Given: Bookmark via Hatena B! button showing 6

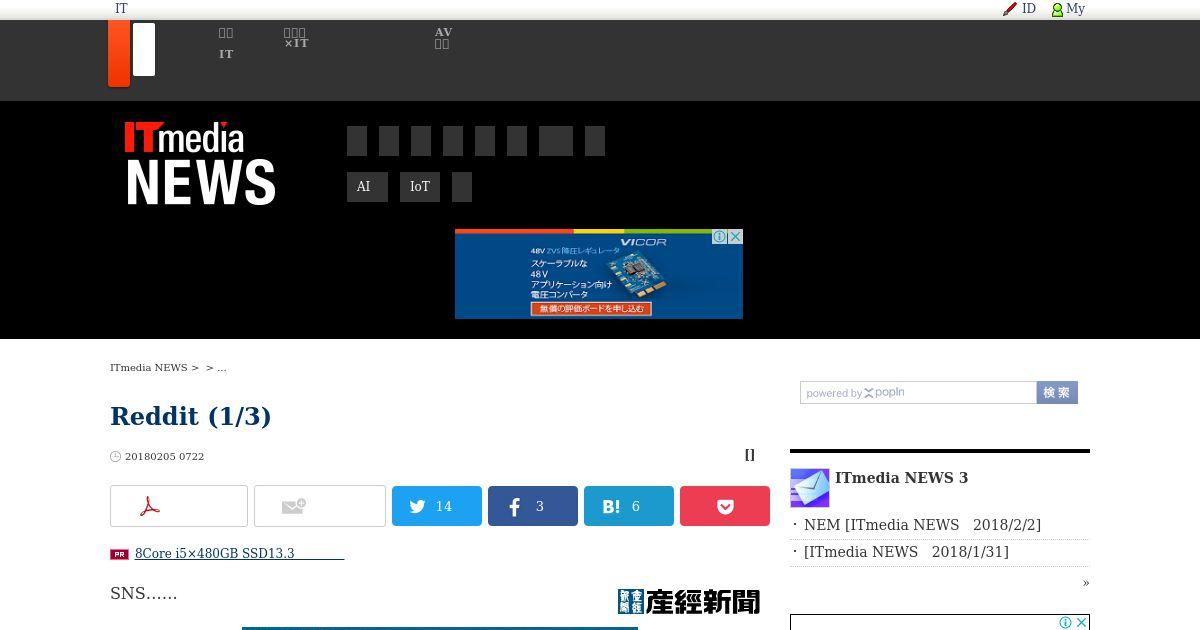Looking at the screenshot, I should click(629, 506).
